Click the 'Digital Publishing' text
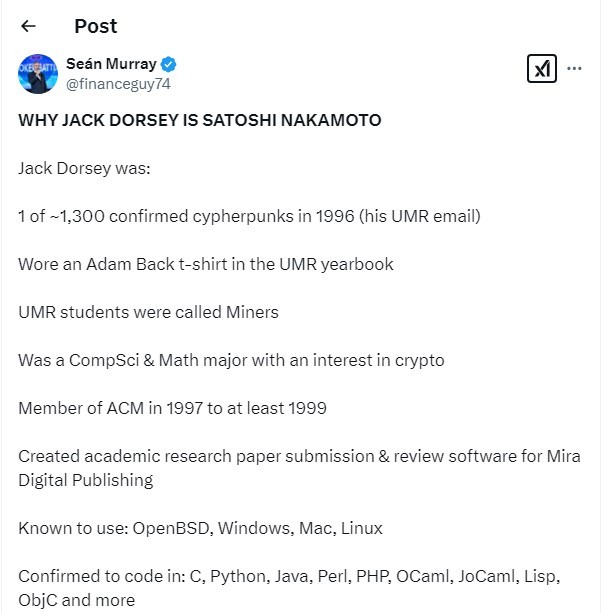The height and width of the screenshot is (613, 602). pyautogui.click(x=86, y=480)
